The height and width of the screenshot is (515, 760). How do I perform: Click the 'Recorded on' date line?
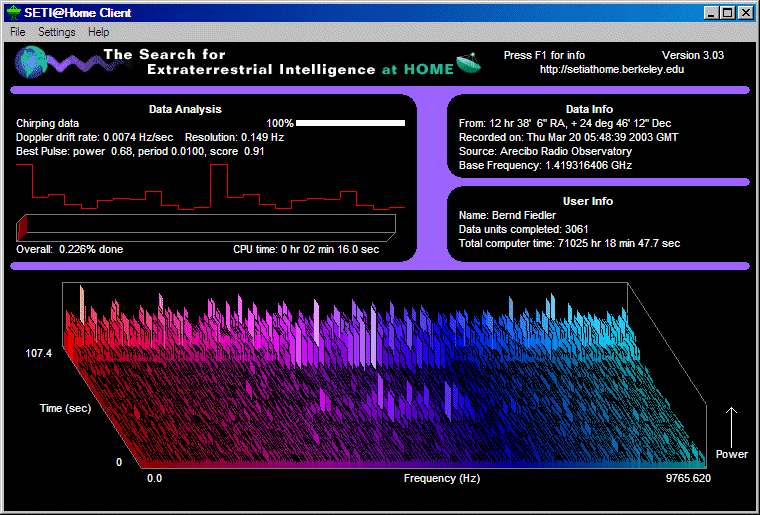coord(568,138)
